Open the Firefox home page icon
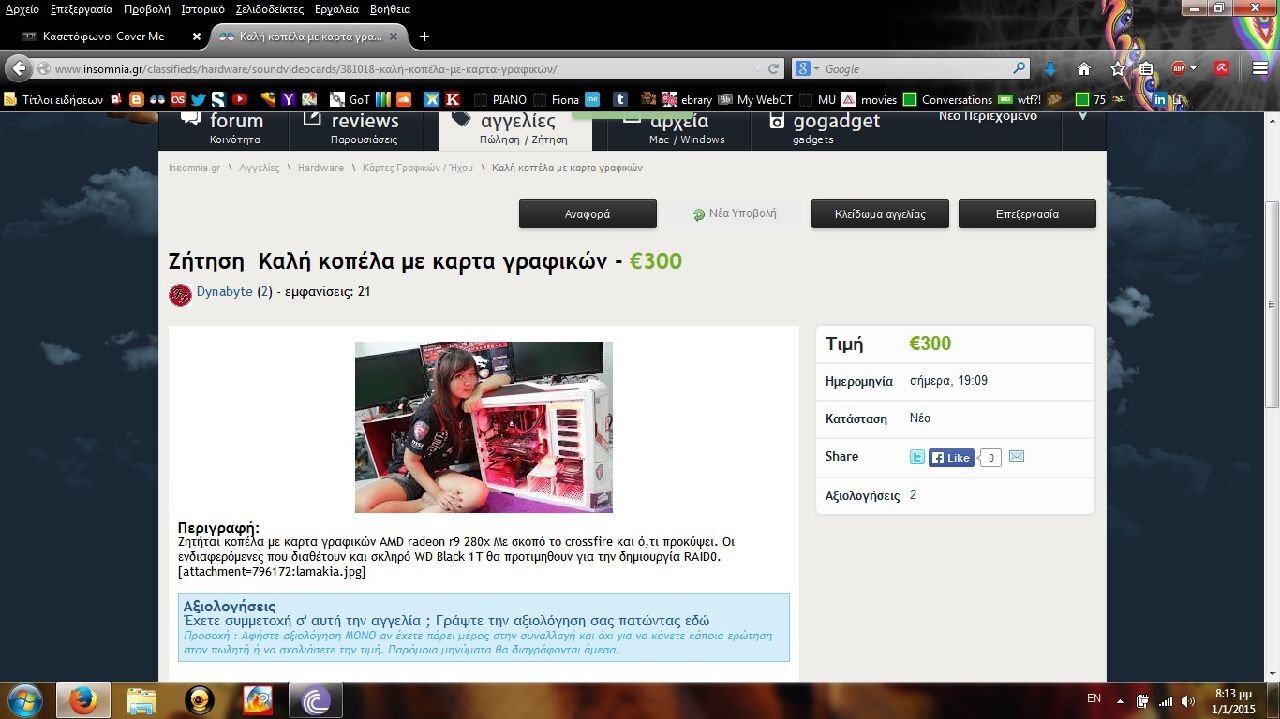 coord(1083,69)
